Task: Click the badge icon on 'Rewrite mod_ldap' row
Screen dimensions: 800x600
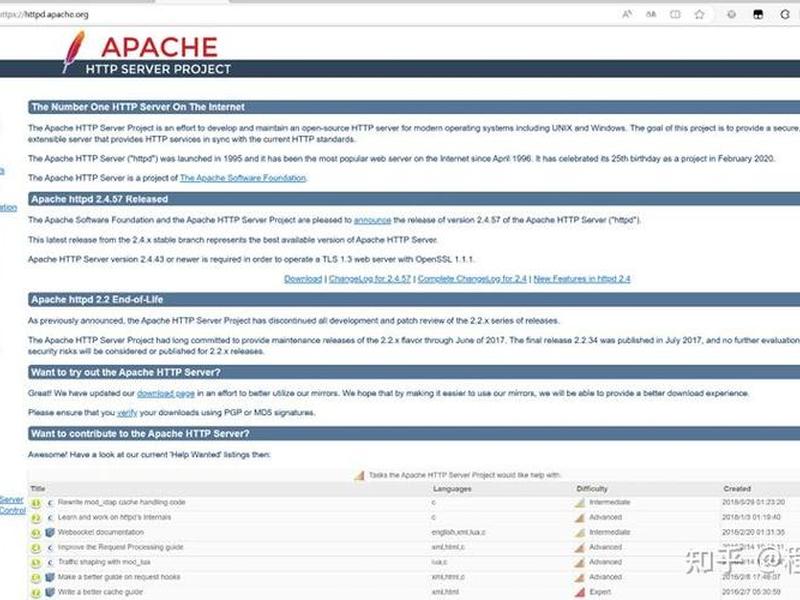Action: pos(36,503)
